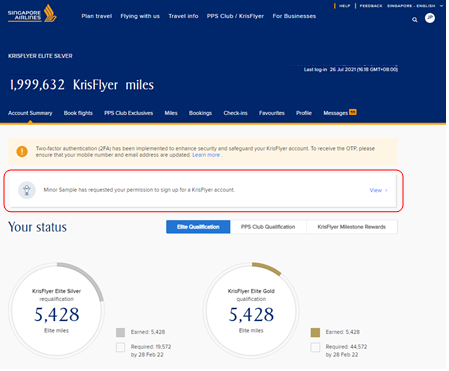Click View on the permission request
The image size is (449, 371).
coord(378,190)
